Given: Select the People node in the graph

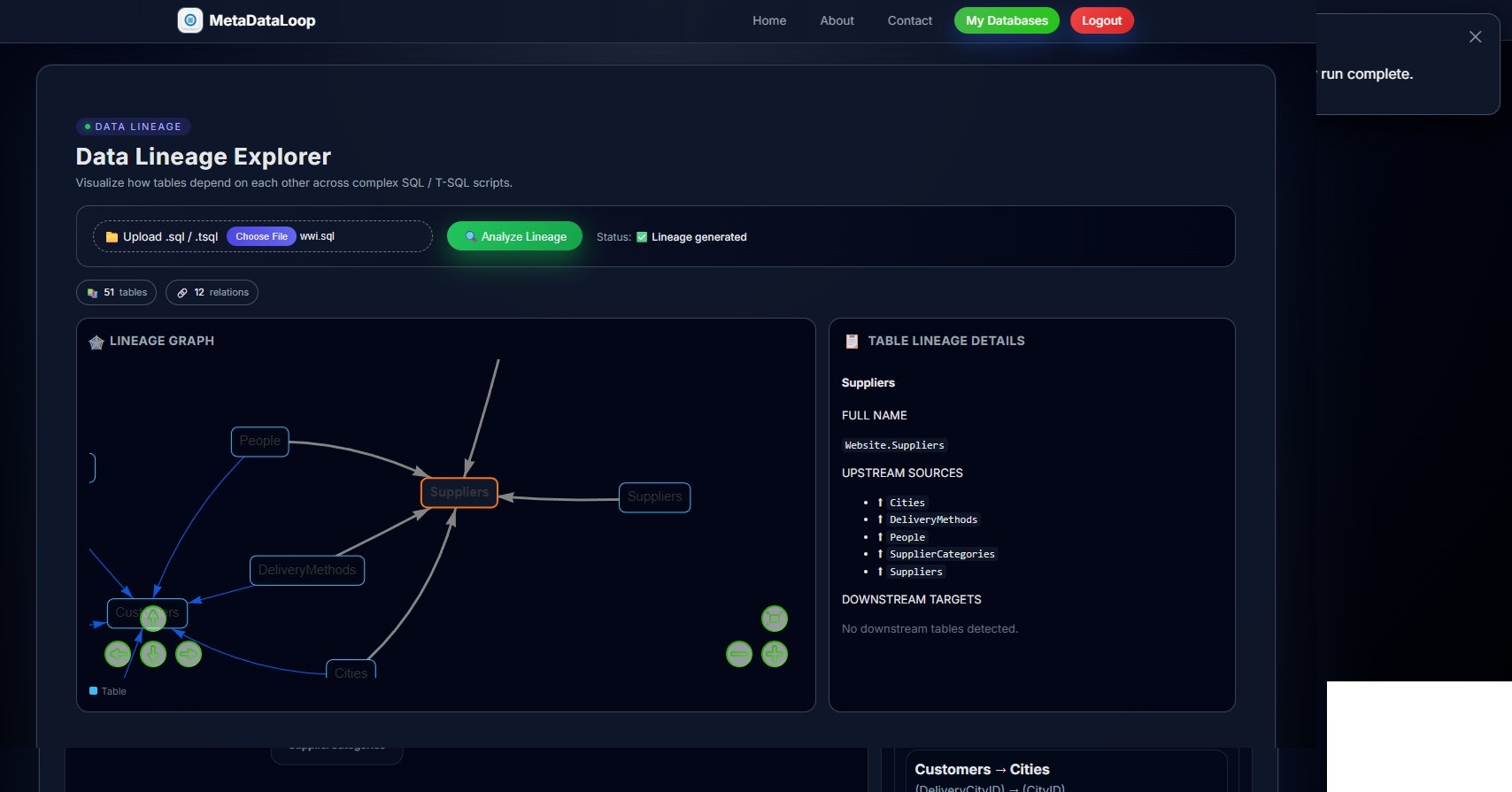Looking at the screenshot, I should coord(259,441).
